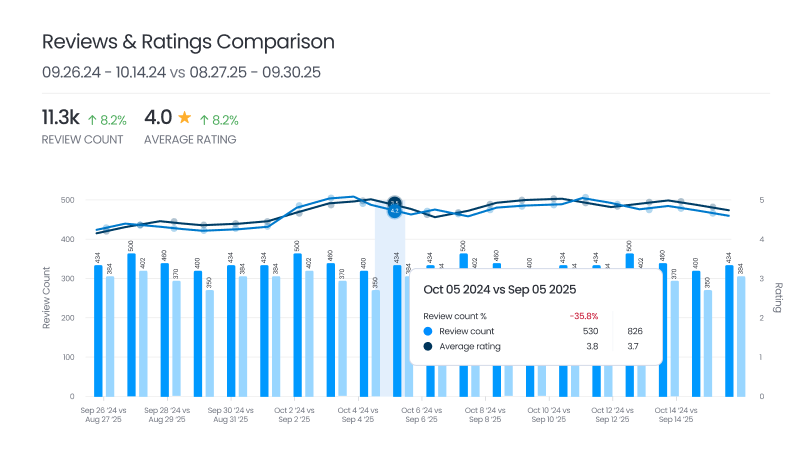The width and height of the screenshot is (812, 449).
Task: Click the Oct 2 '24 vs Sep 2 '25 label
Action: pyautogui.click(x=296, y=415)
